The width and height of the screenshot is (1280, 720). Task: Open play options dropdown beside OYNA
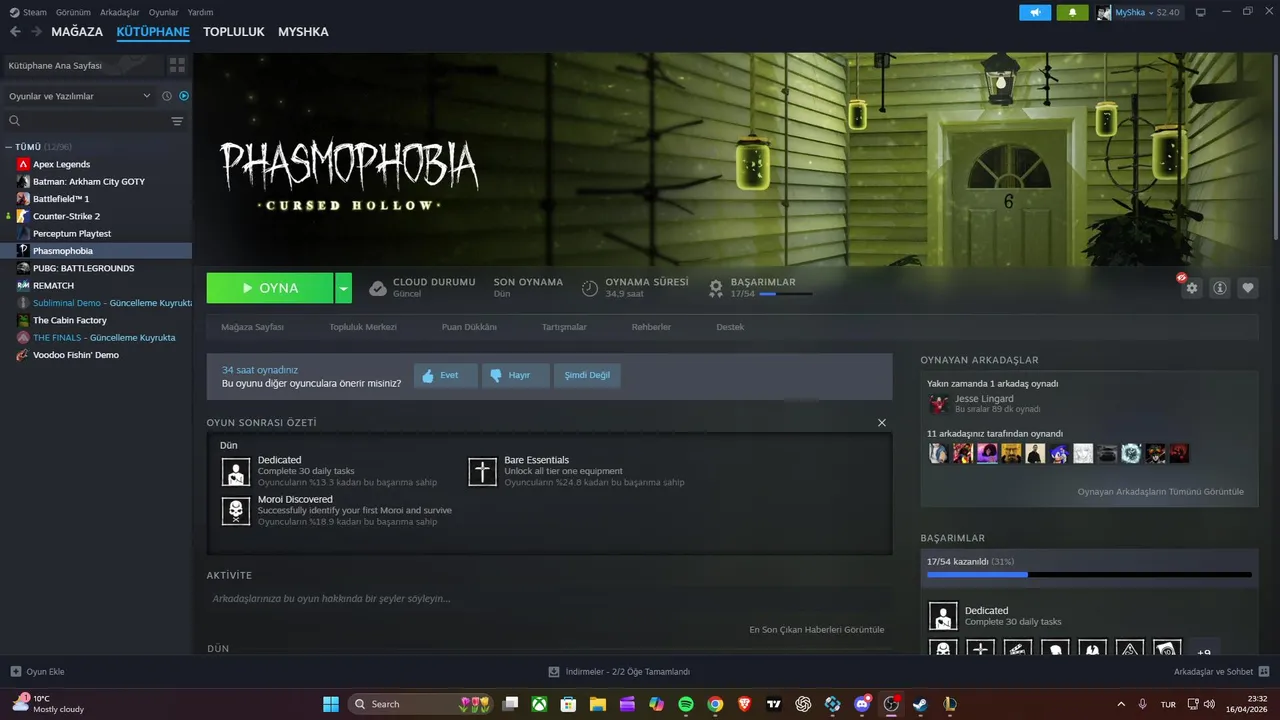[x=344, y=288]
